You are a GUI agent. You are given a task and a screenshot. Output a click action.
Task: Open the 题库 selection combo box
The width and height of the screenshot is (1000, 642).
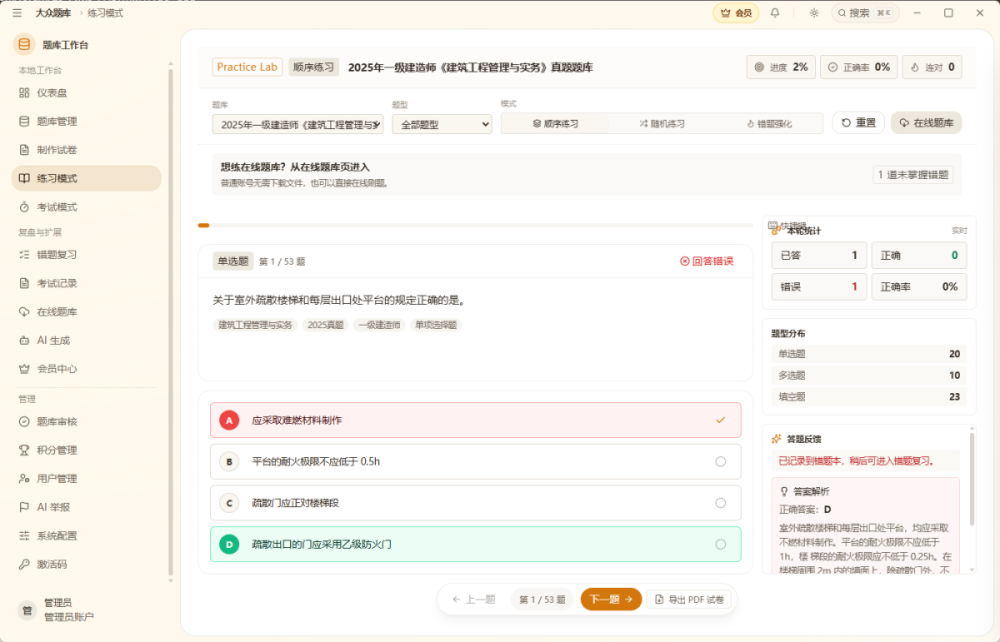[x=298, y=124]
